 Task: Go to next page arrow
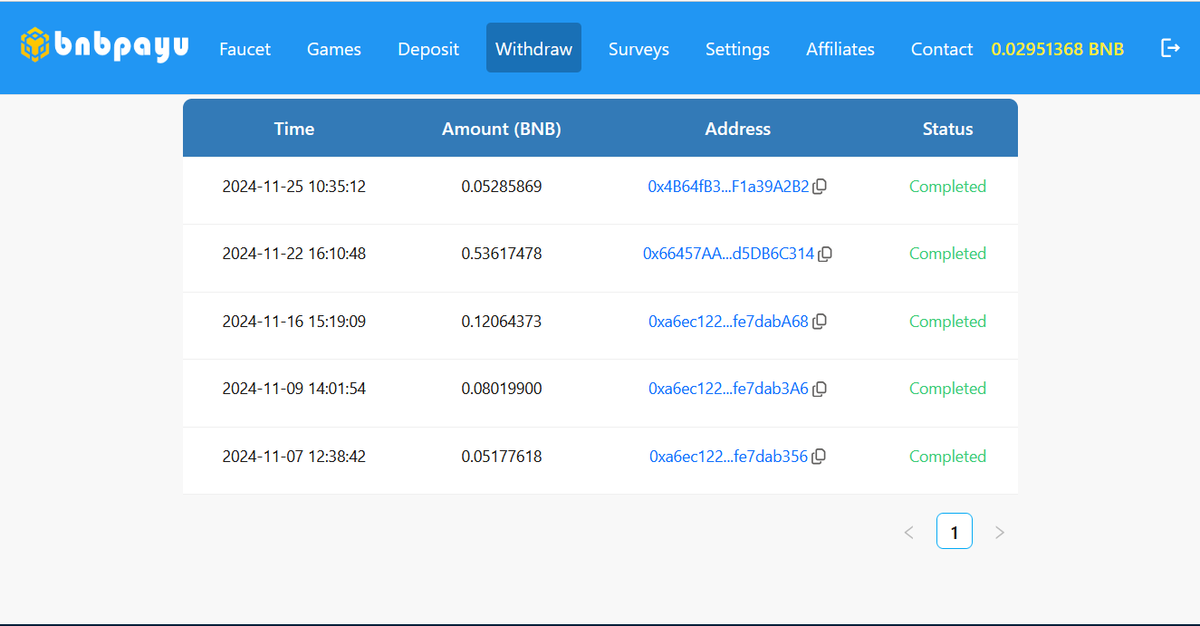tap(999, 532)
